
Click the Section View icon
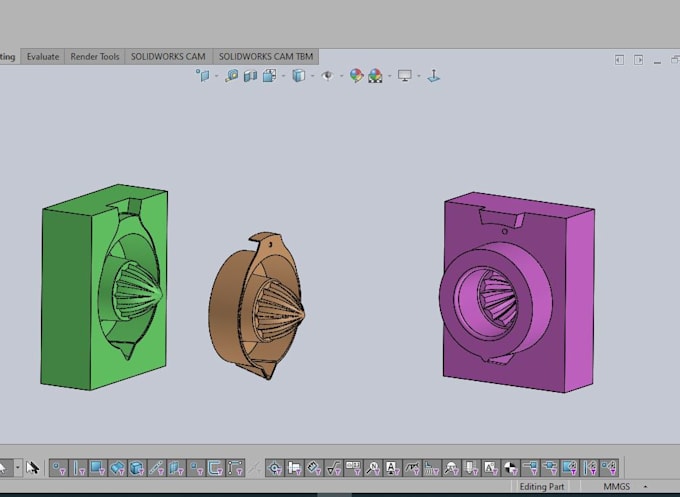tap(250, 76)
